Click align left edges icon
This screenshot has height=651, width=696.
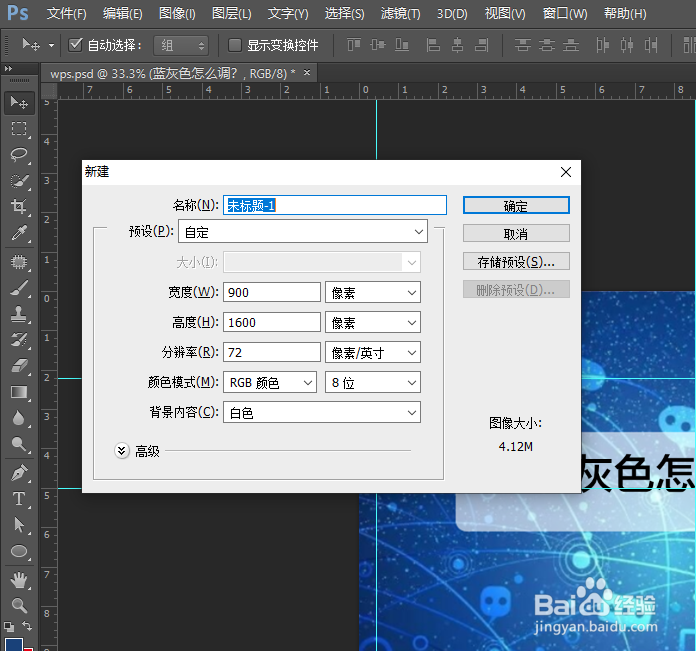pos(433,45)
